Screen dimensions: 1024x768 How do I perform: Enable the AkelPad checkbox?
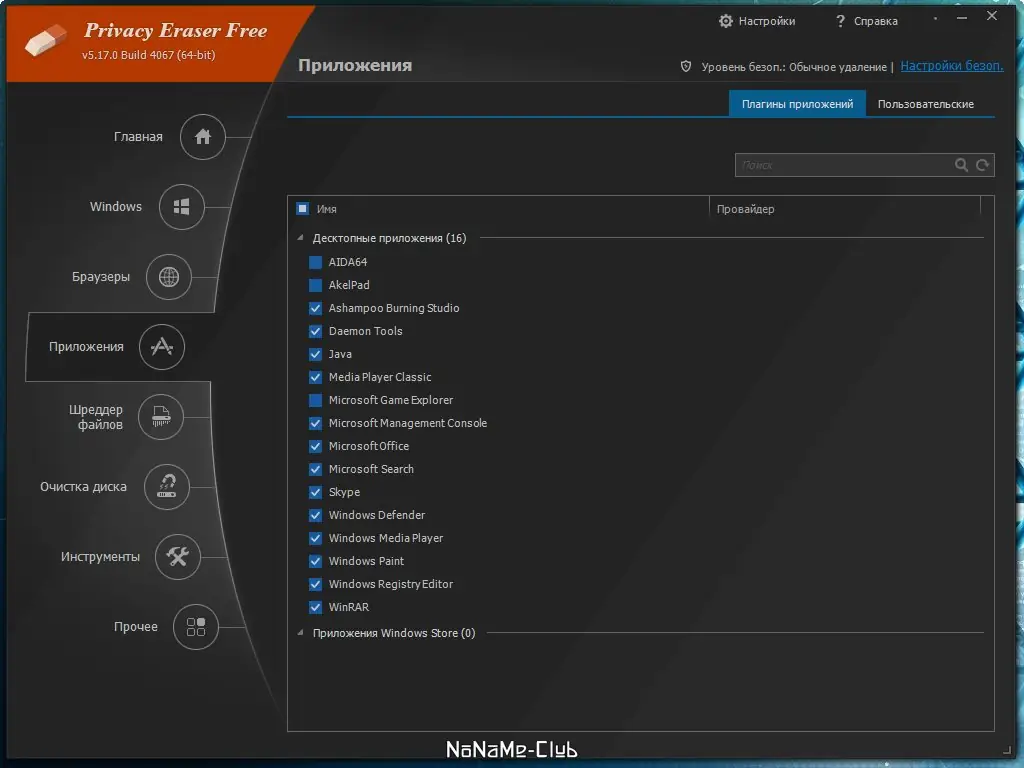tap(315, 285)
